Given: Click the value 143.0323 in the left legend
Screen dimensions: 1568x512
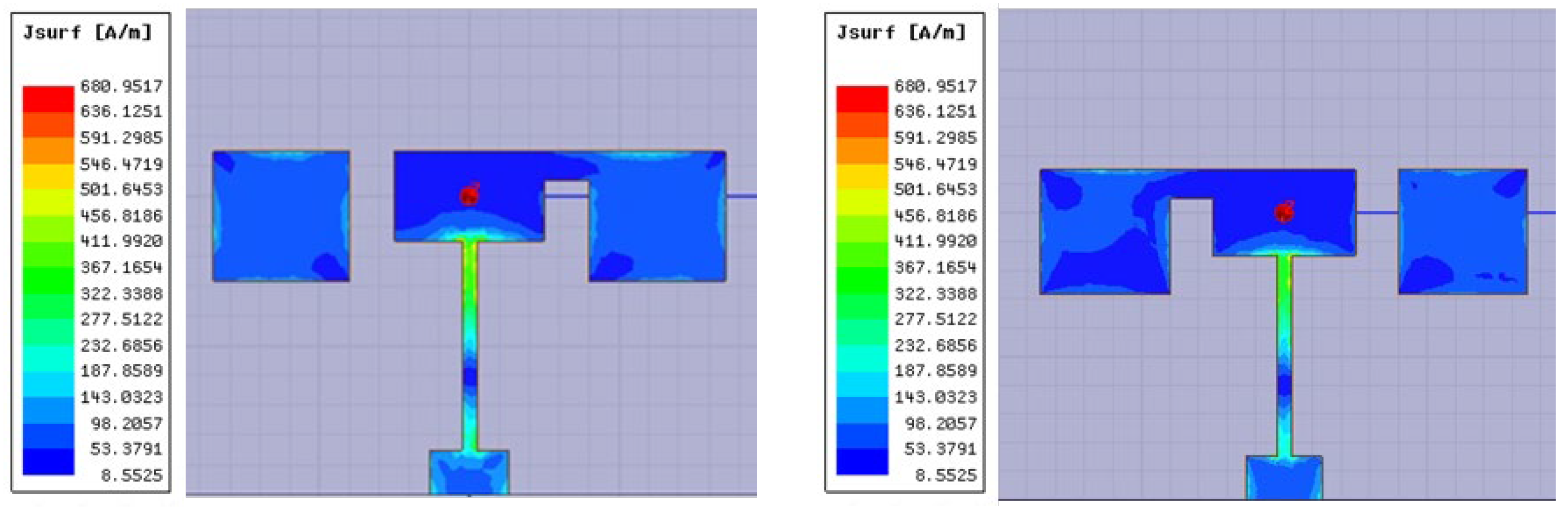Looking at the screenshot, I should 122,397.
